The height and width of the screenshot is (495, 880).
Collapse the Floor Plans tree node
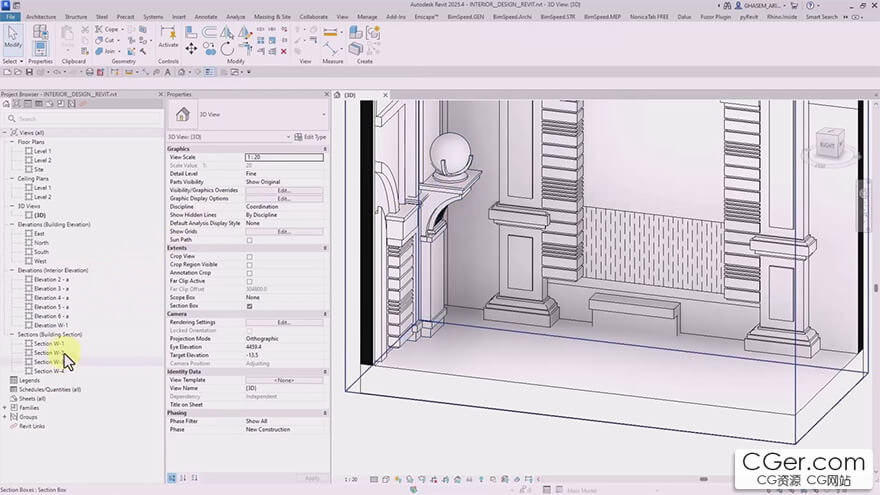[13, 142]
